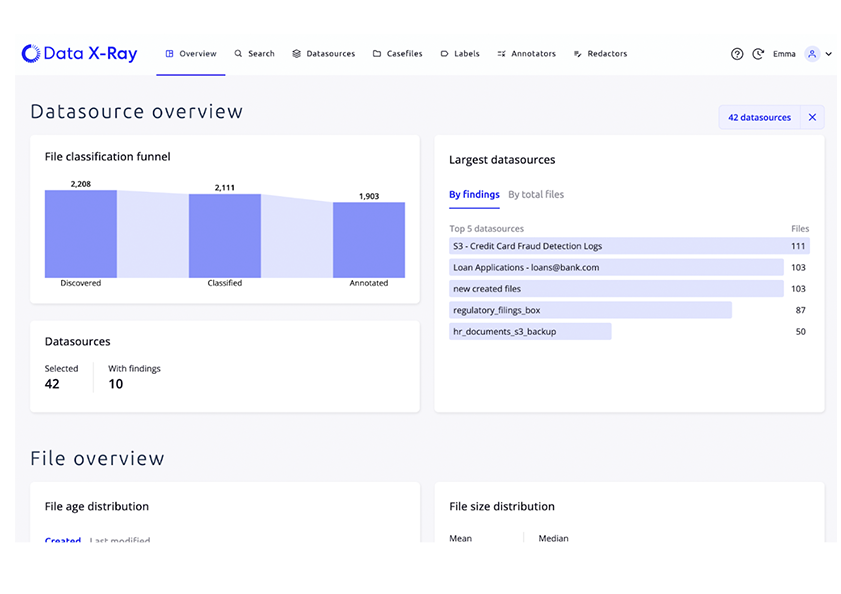Click the Overview grid icon
The image size is (841, 594).
tap(169, 54)
